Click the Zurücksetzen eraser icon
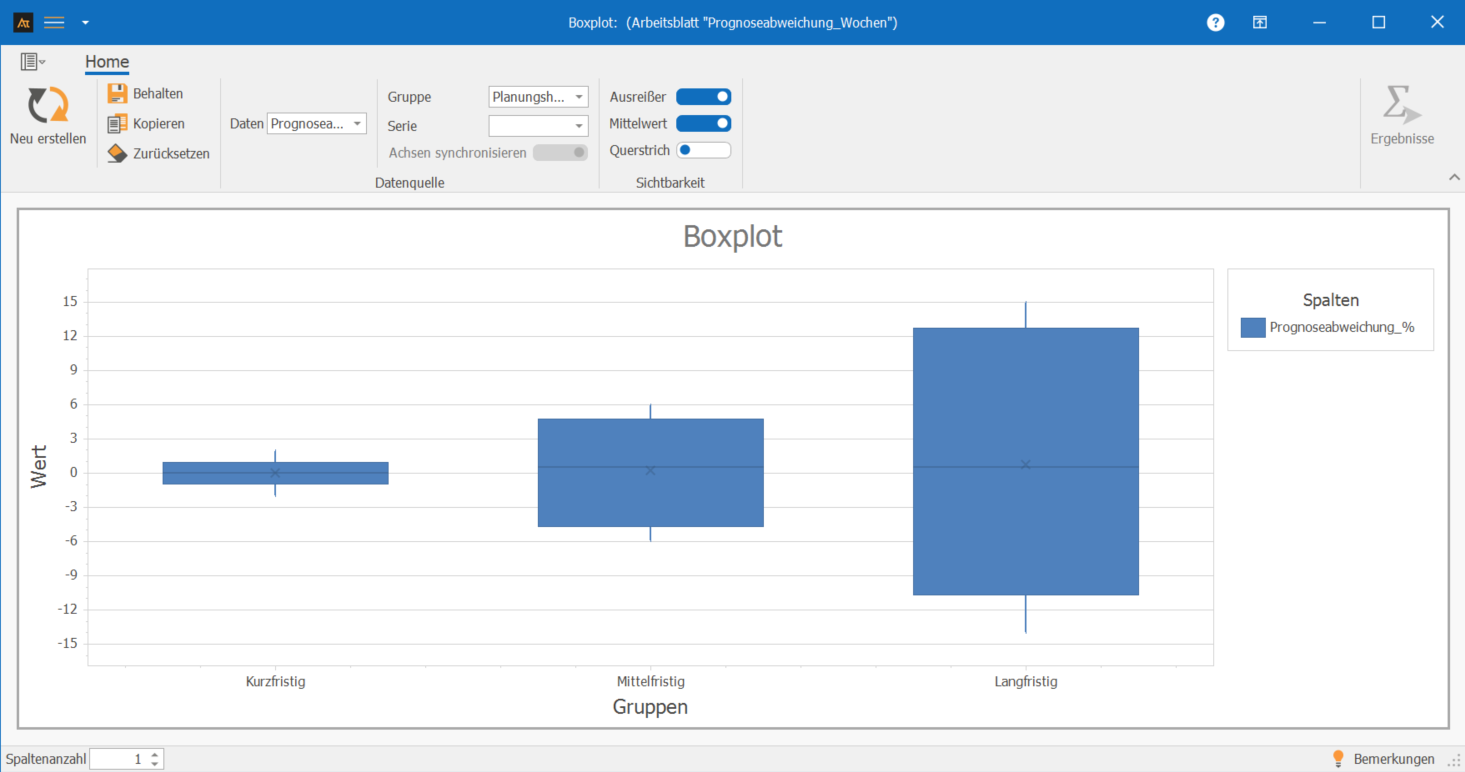 coord(117,154)
